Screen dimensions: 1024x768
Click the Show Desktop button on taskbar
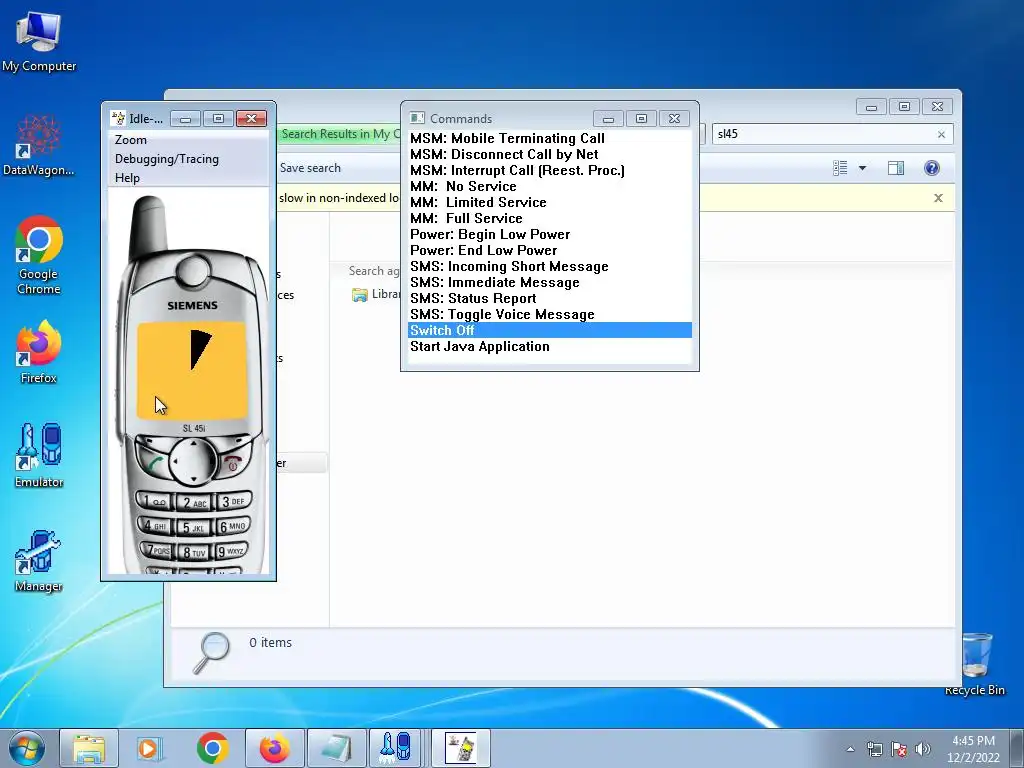pyautogui.click(x=1017, y=748)
